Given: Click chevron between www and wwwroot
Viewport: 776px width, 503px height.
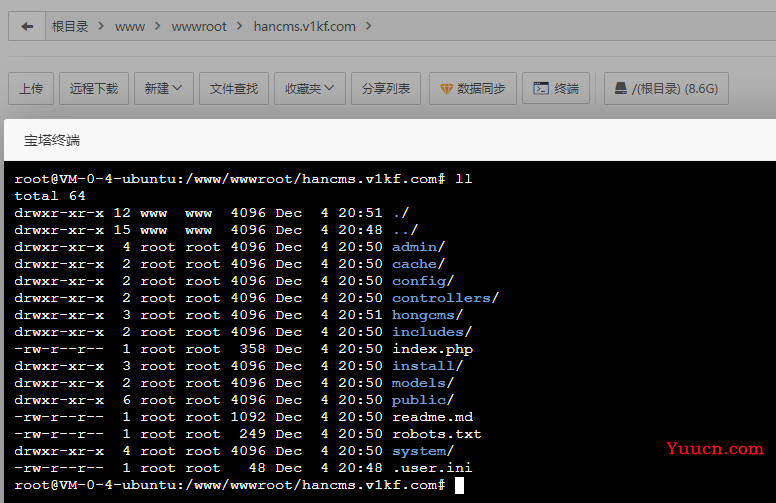Looking at the screenshot, I should coord(158,26).
